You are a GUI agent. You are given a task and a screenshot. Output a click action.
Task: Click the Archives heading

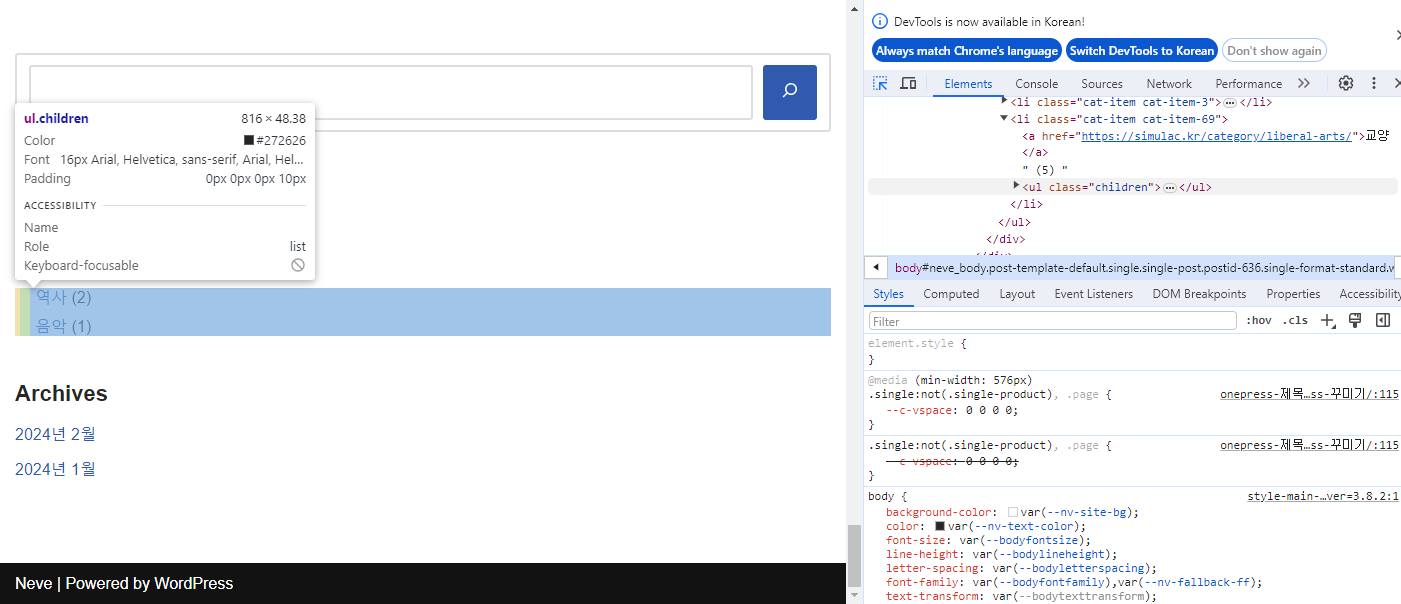point(61,394)
